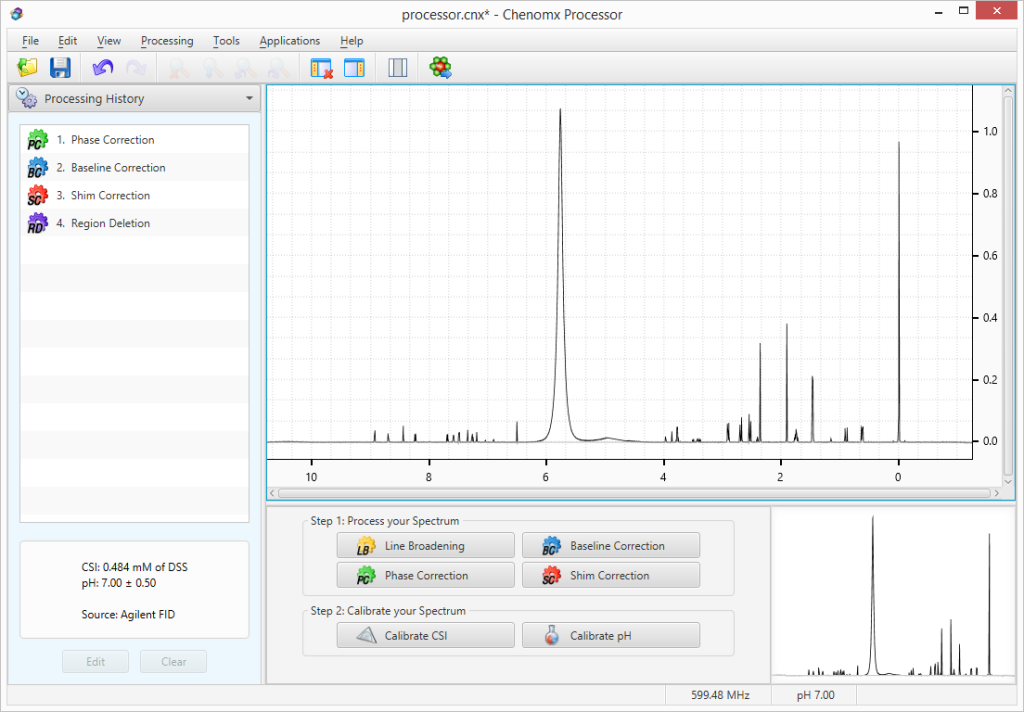Save the spectrum with the floppy icon
Image resolution: width=1024 pixels, height=712 pixels.
click(x=60, y=68)
